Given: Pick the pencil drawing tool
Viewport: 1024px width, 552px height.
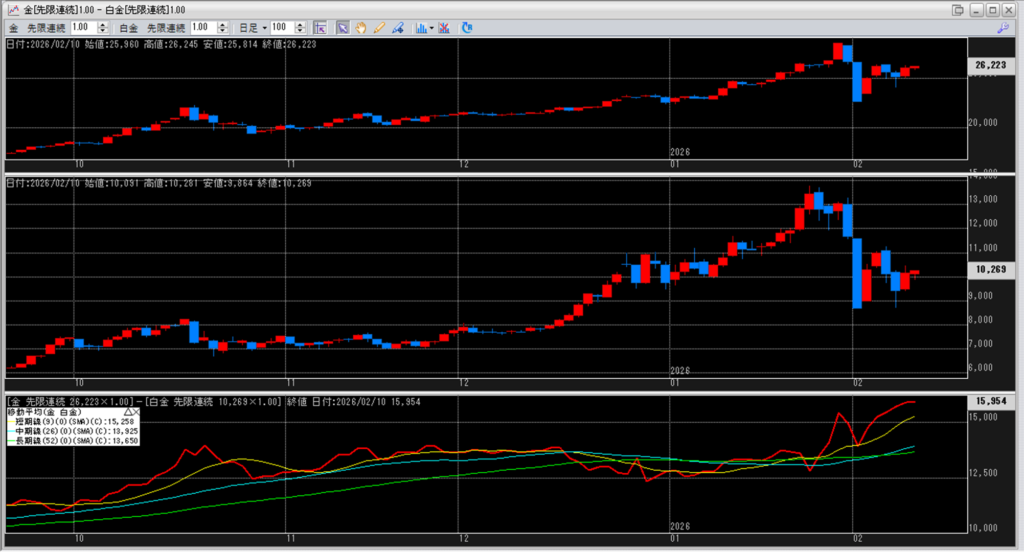Looking at the screenshot, I should 379,27.
